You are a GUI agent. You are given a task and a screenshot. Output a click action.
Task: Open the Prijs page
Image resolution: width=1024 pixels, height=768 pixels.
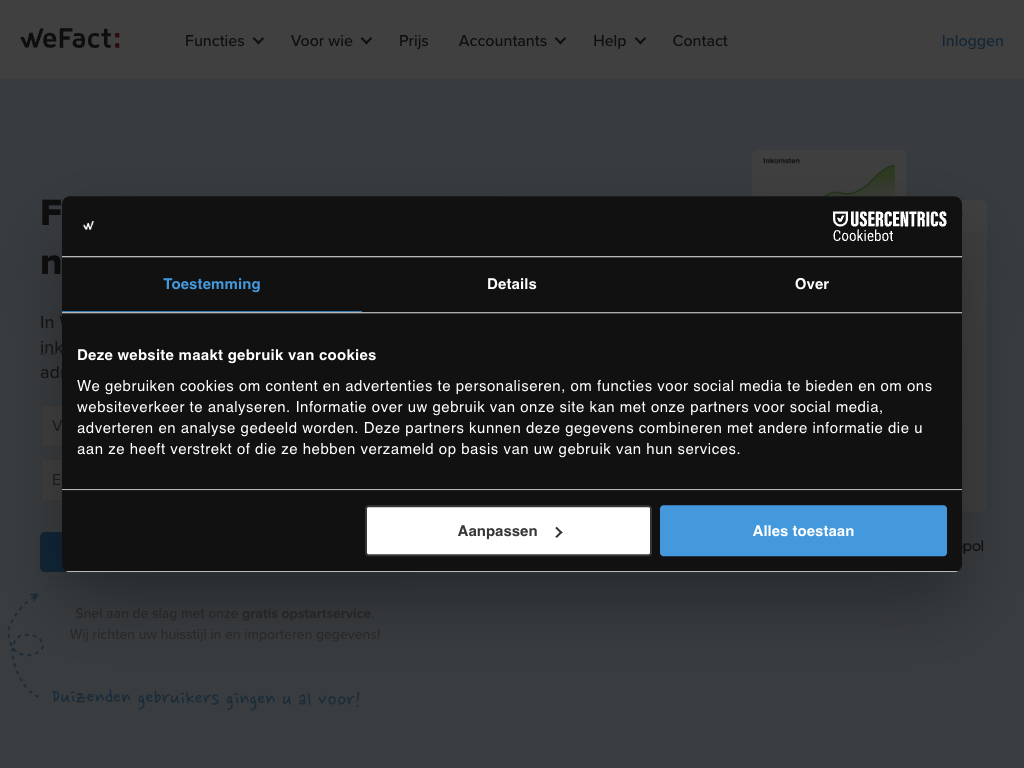[413, 41]
